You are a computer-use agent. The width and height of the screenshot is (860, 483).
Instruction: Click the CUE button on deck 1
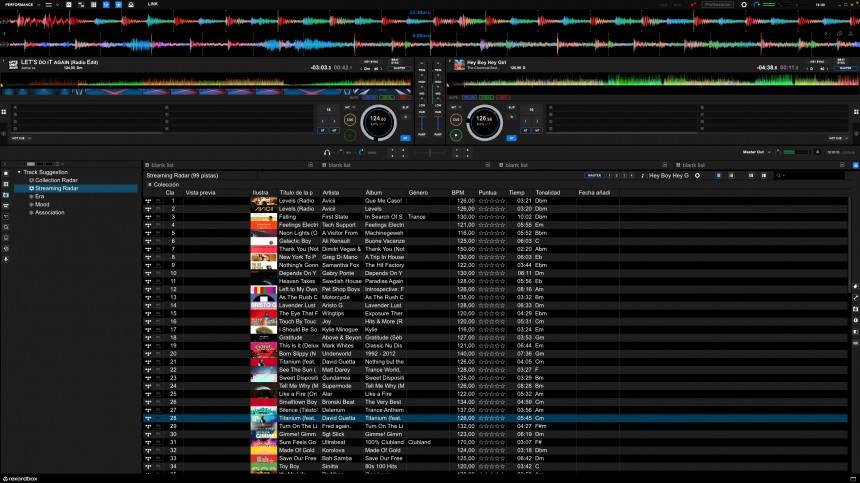pos(350,119)
